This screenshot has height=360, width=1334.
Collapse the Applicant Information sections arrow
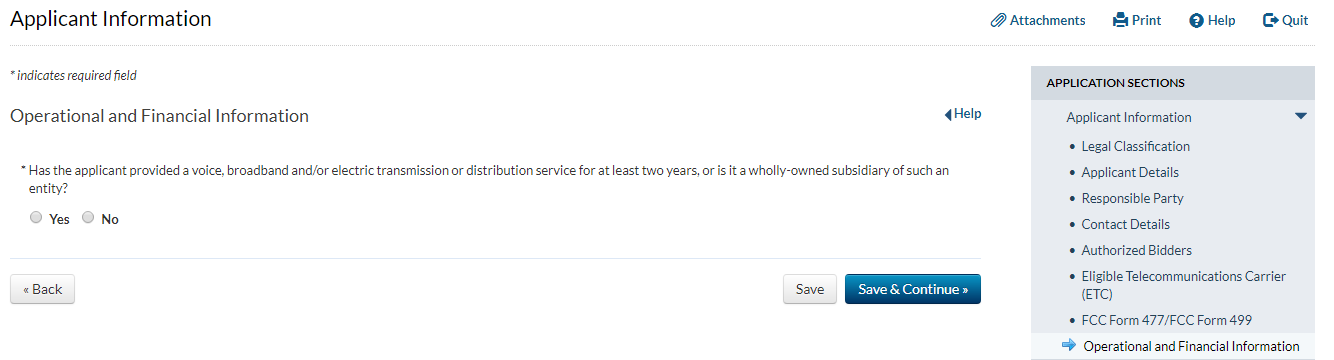click(x=1300, y=117)
